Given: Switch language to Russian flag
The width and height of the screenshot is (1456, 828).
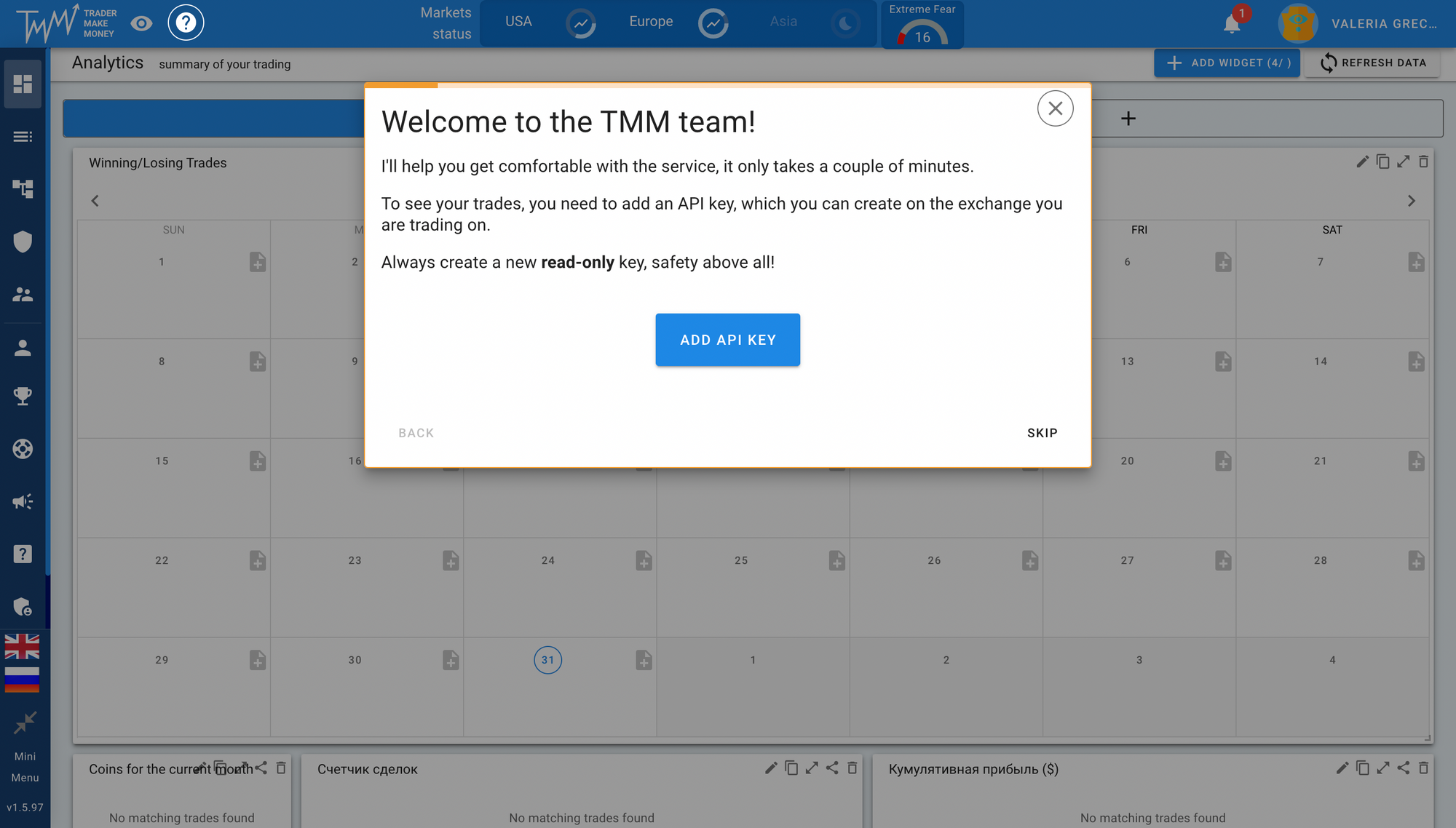Looking at the screenshot, I should [22, 679].
